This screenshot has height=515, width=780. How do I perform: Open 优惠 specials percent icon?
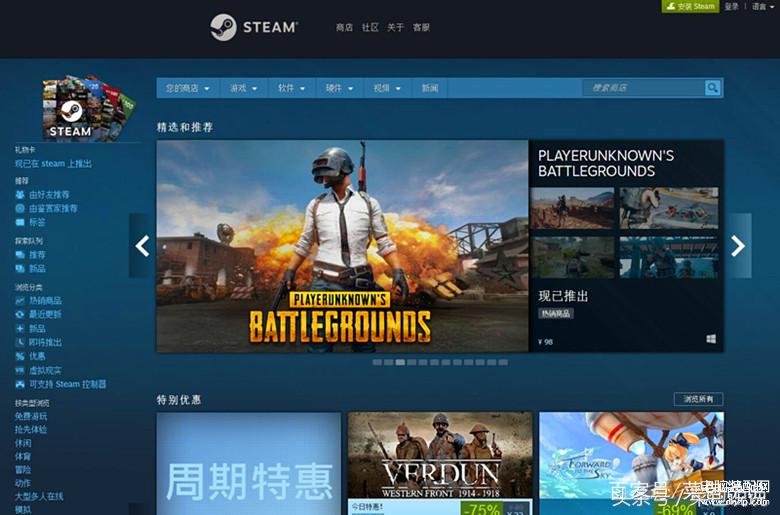pos(20,356)
